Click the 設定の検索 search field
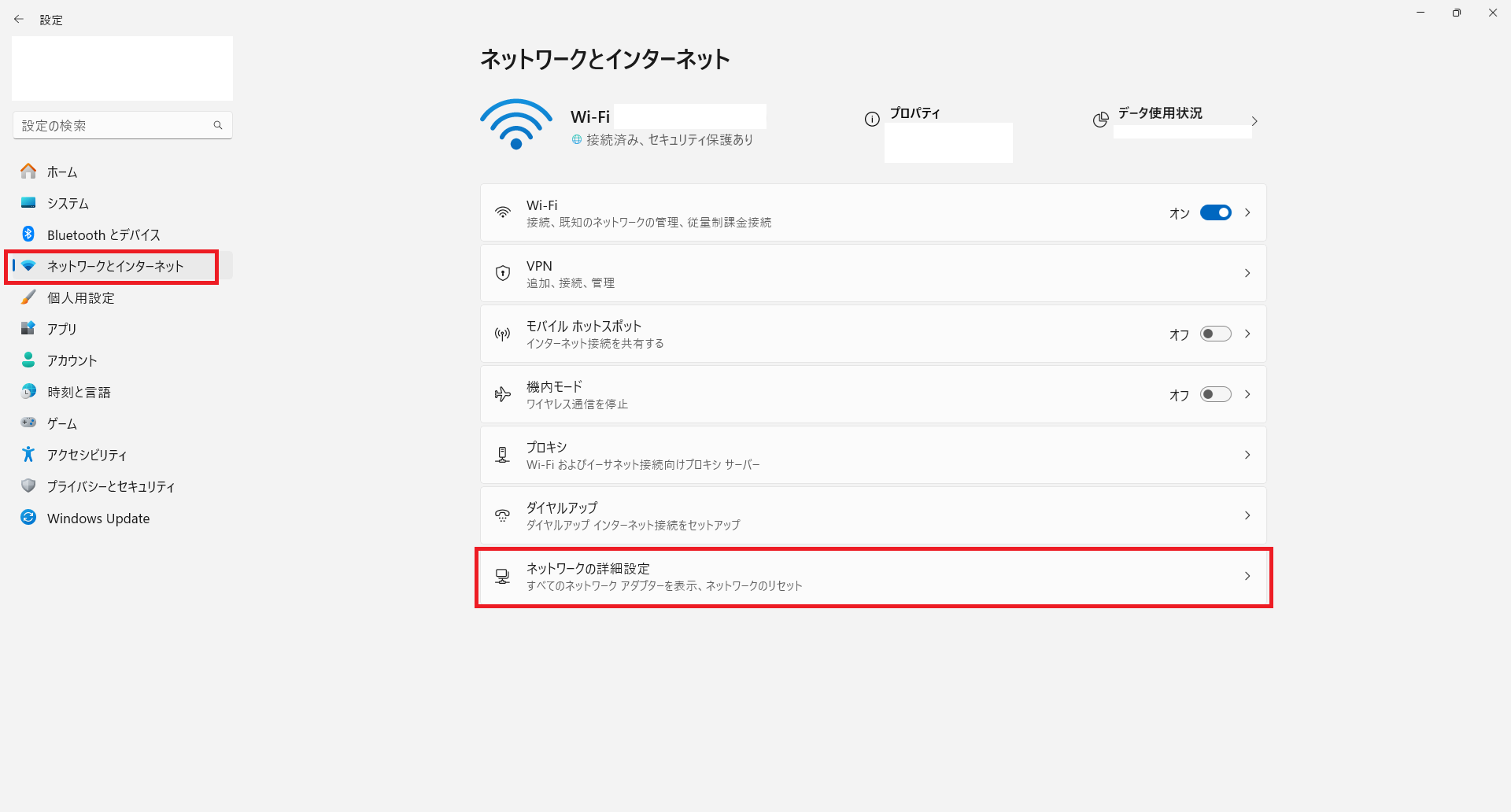This screenshot has width=1511, height=812. [x=123, y=125]
